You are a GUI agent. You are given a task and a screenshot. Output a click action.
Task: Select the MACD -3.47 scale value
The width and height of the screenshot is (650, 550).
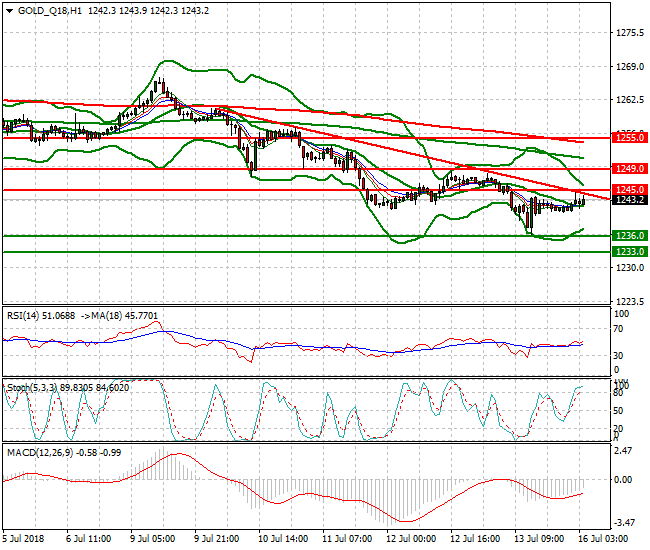pos(624,523)
